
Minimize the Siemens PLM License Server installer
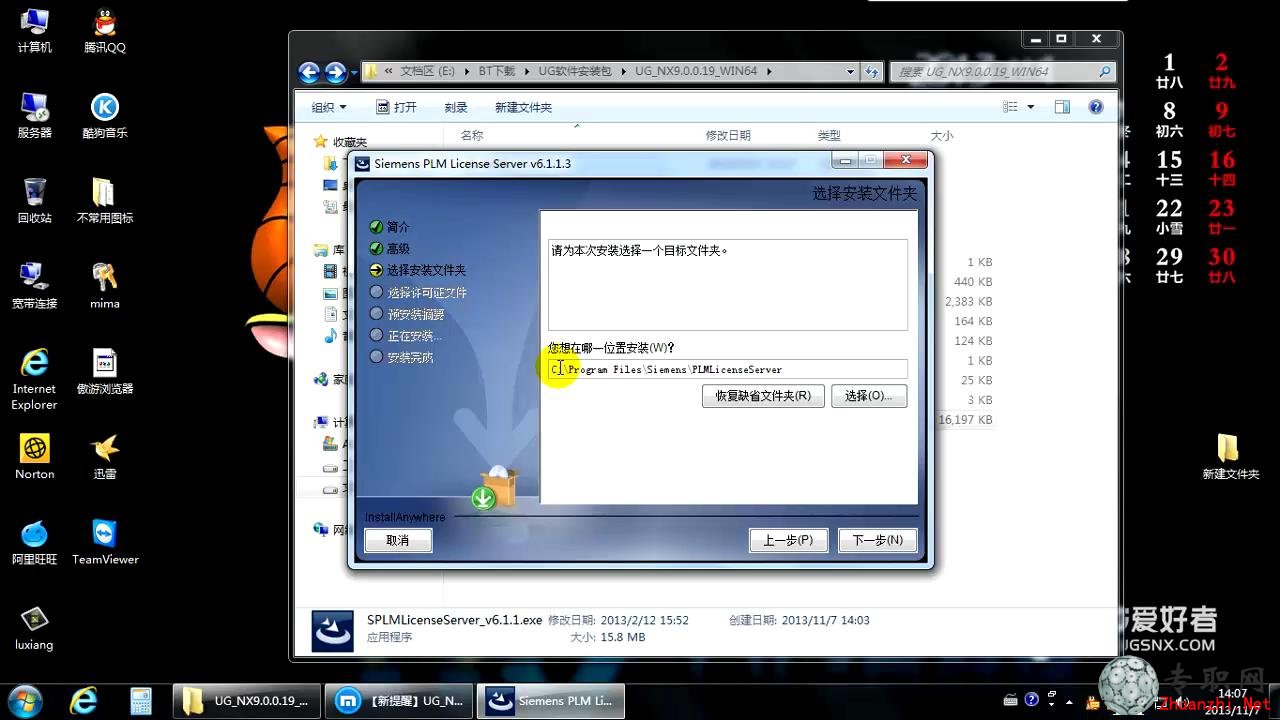click(x=846, y=160)
